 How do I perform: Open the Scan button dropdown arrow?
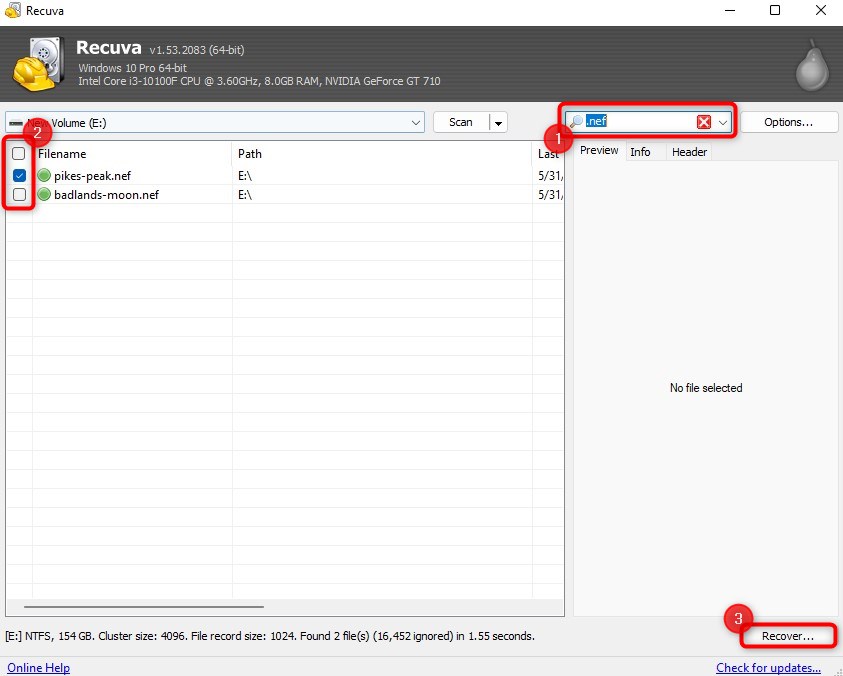[498, 123]
